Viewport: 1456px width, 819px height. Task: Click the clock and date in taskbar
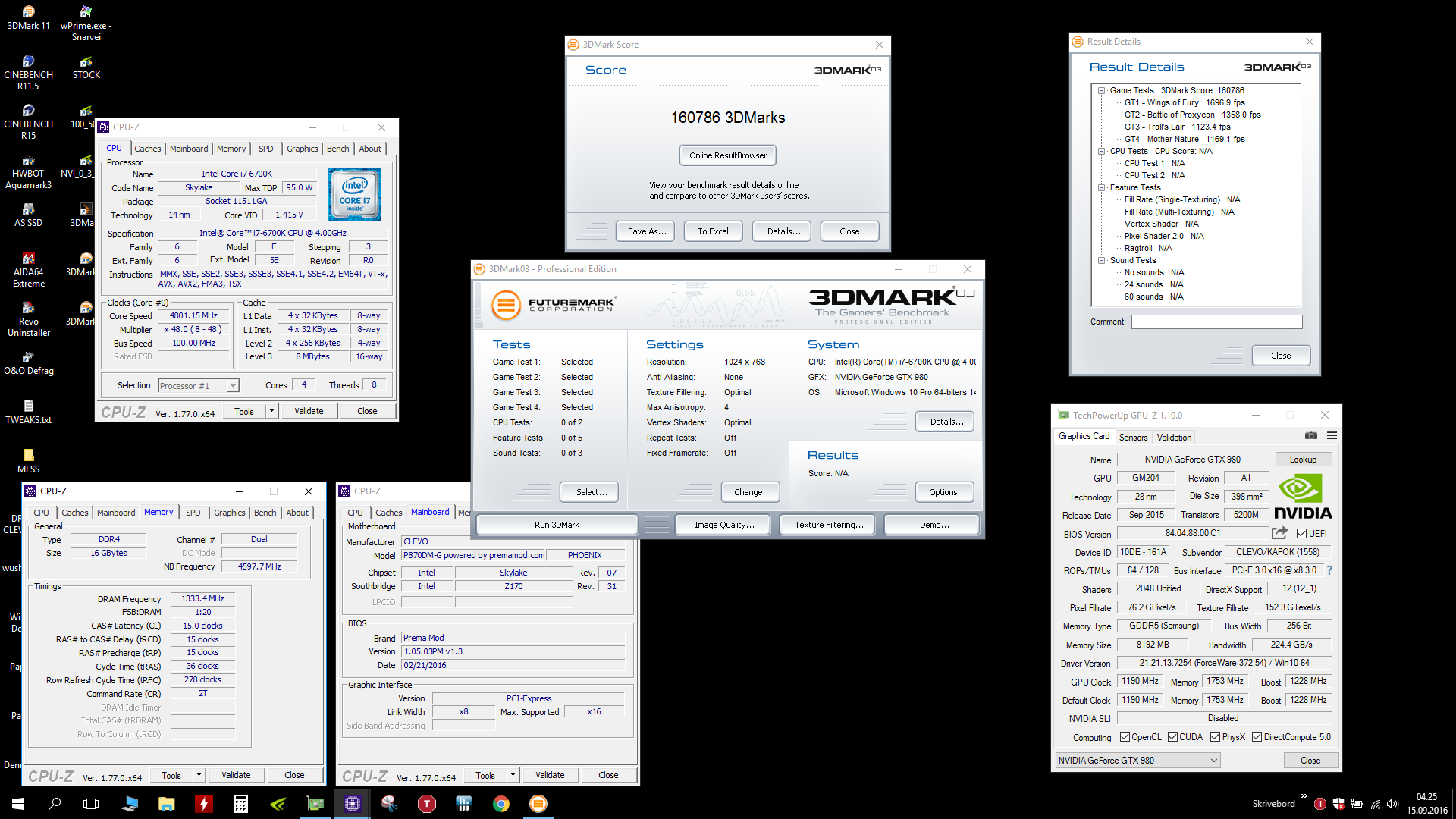tap(1426, 803)
